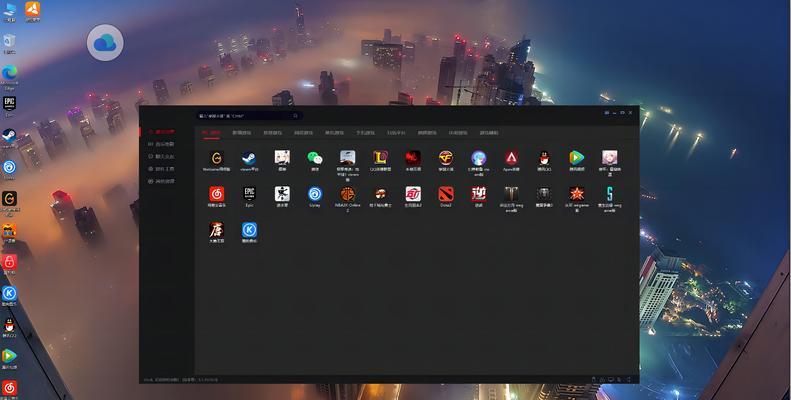Image resolution: width=791 pixels, height=400 pixels.
Task: Open the NetEase Cloud Music desktop shortcut
Action: point(9,389)
